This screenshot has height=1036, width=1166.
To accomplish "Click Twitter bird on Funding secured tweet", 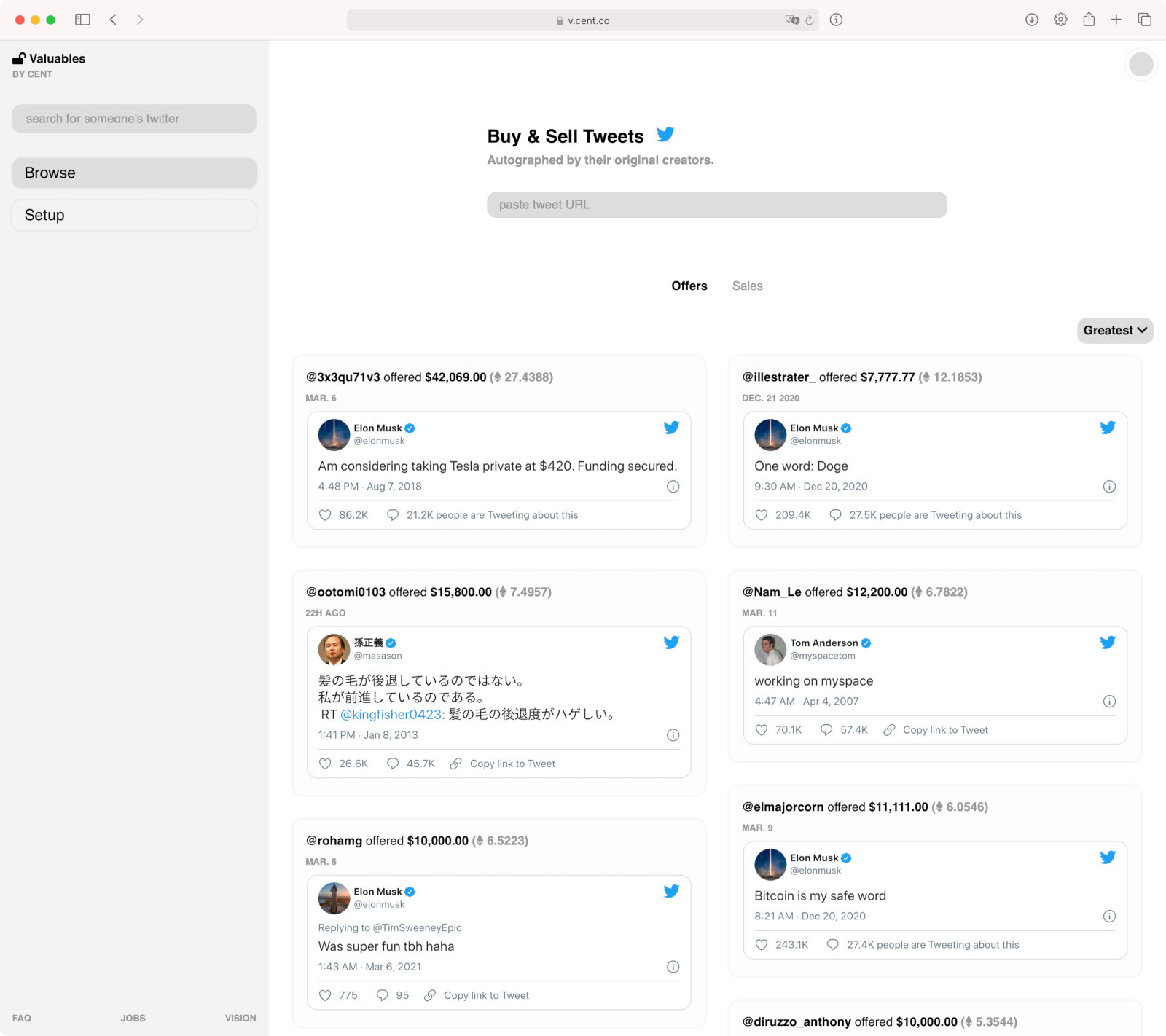I will (x=671, y=428).
